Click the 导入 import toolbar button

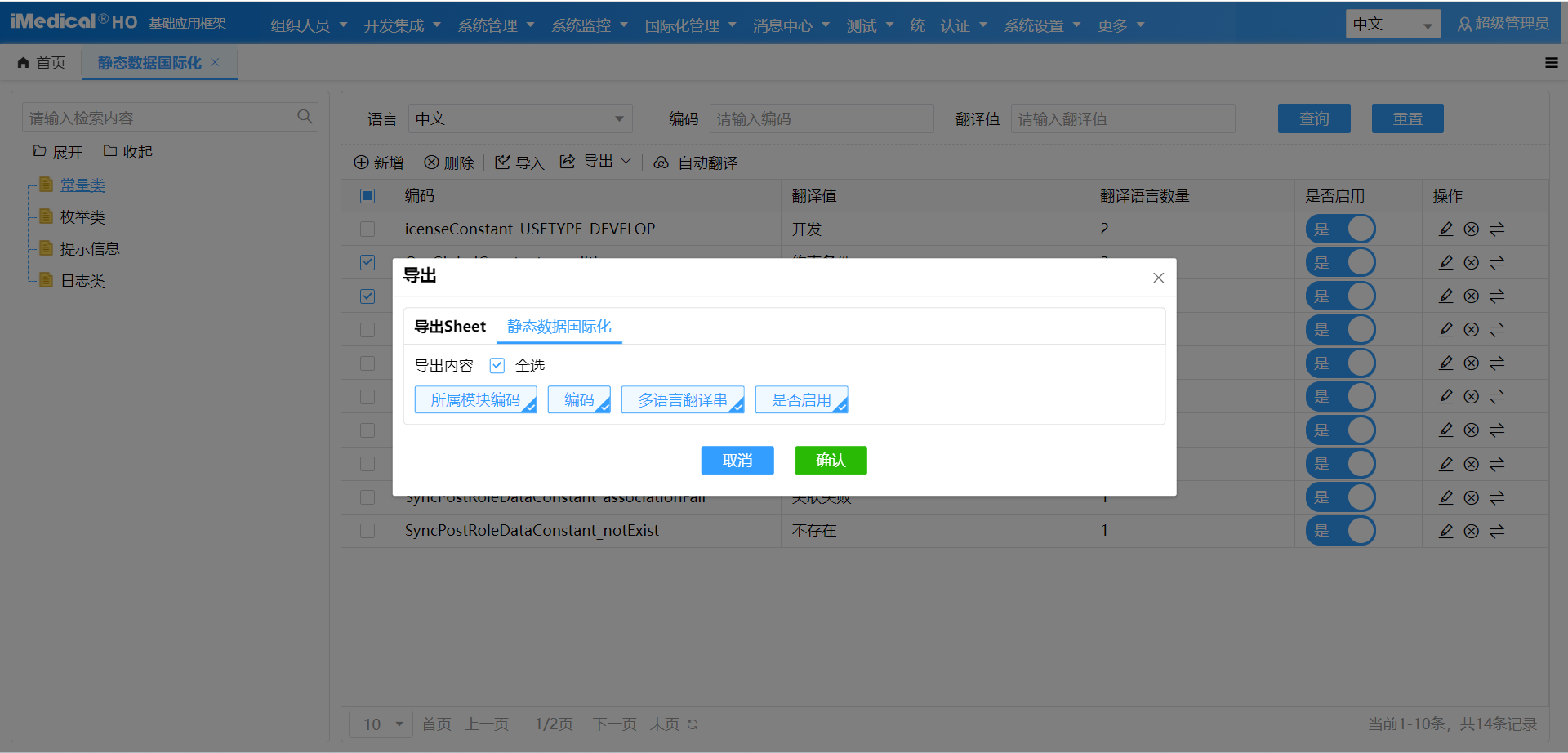click(x=519, y=163)
